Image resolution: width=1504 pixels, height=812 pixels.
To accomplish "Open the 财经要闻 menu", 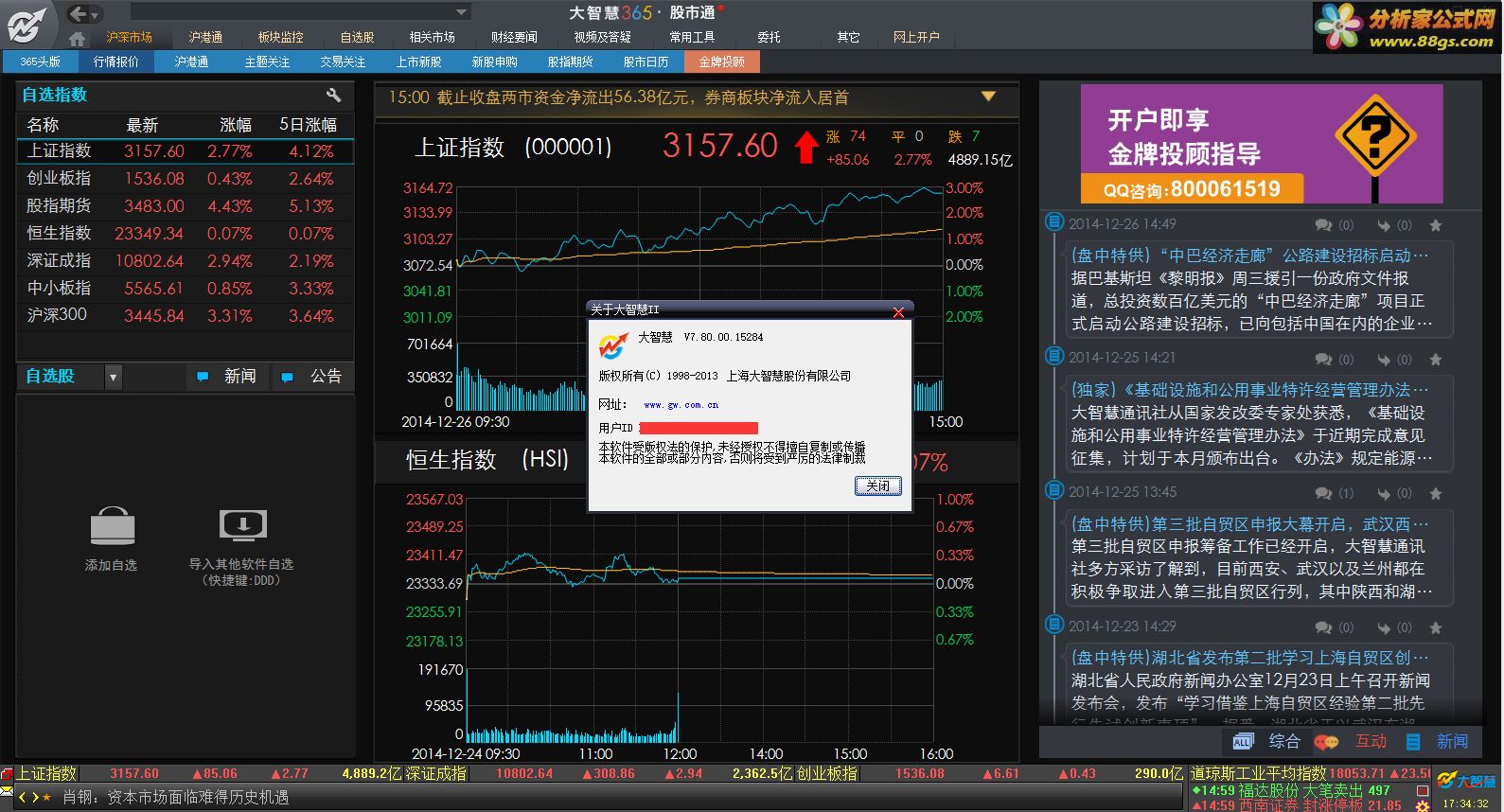I will pyautogui.click(x=514, y=37).
